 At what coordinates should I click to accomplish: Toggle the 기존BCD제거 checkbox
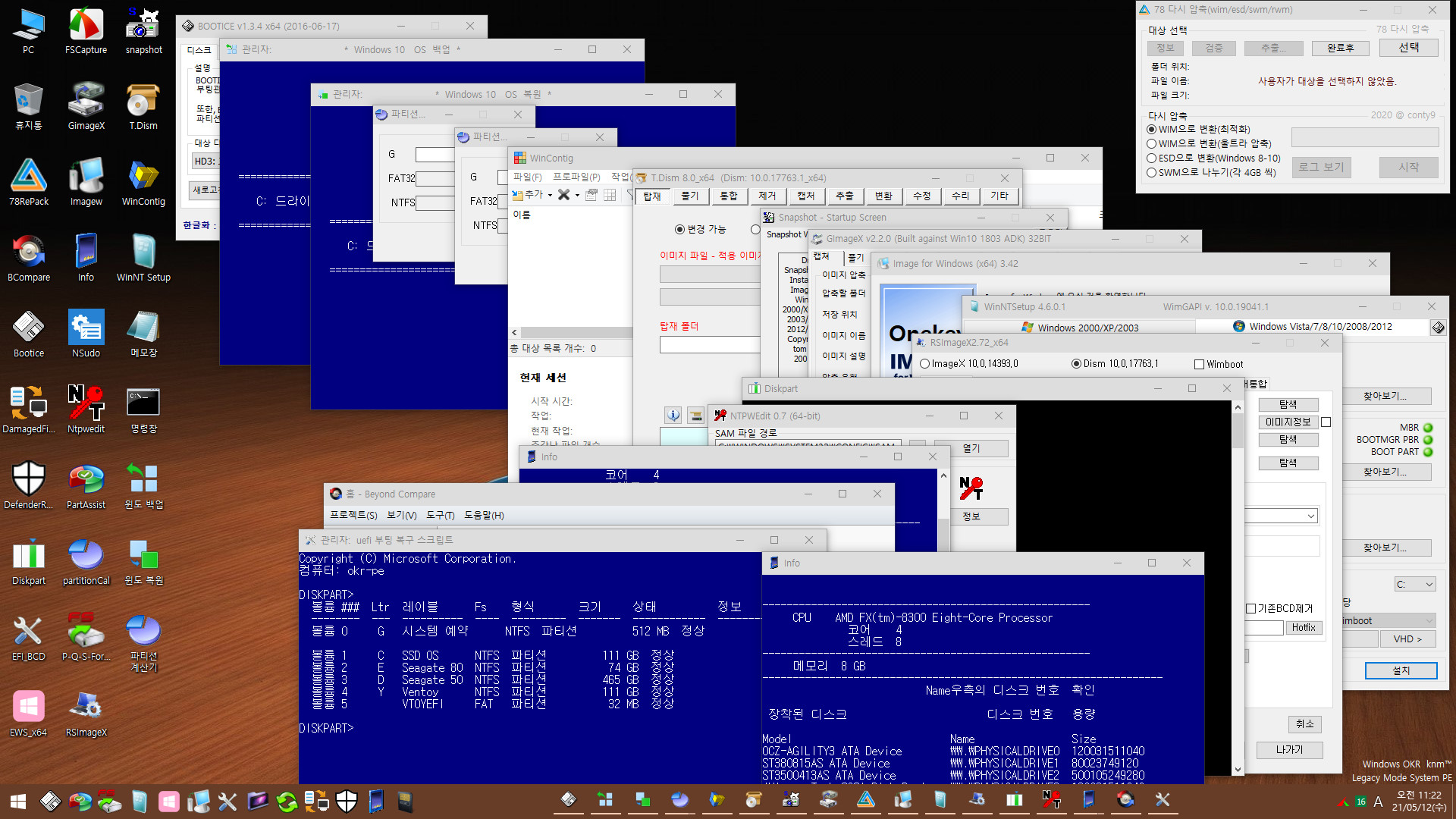[1250, 608]
